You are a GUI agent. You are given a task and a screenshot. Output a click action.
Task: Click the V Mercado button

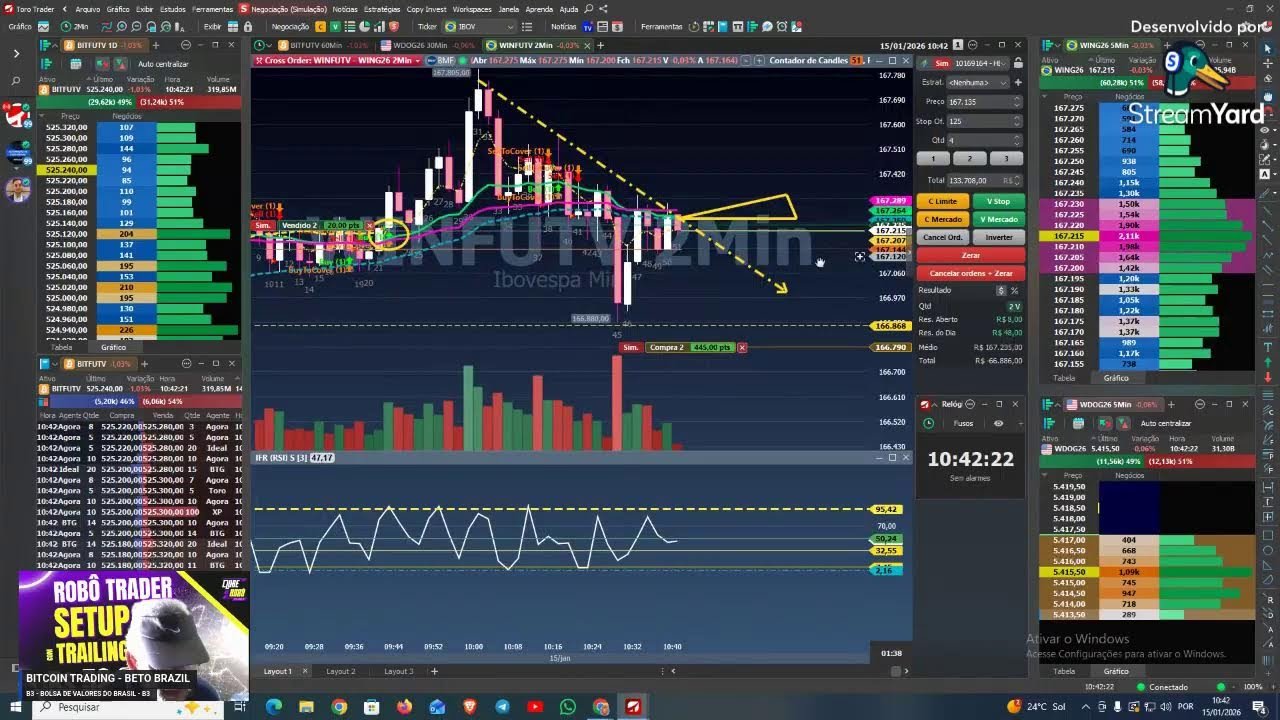tap(999, 219)
